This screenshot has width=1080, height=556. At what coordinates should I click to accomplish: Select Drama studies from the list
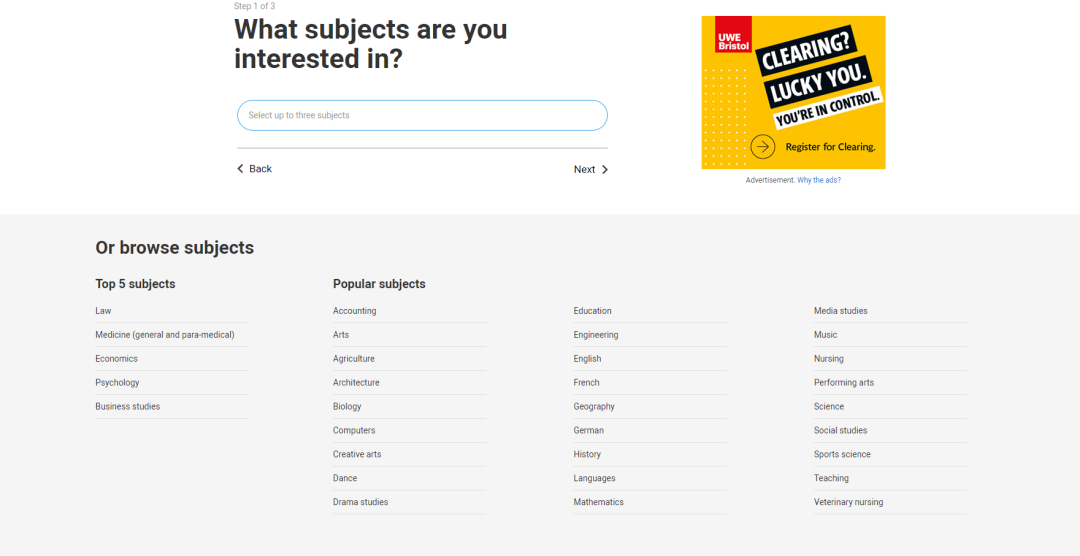click(x=360, y=502)
